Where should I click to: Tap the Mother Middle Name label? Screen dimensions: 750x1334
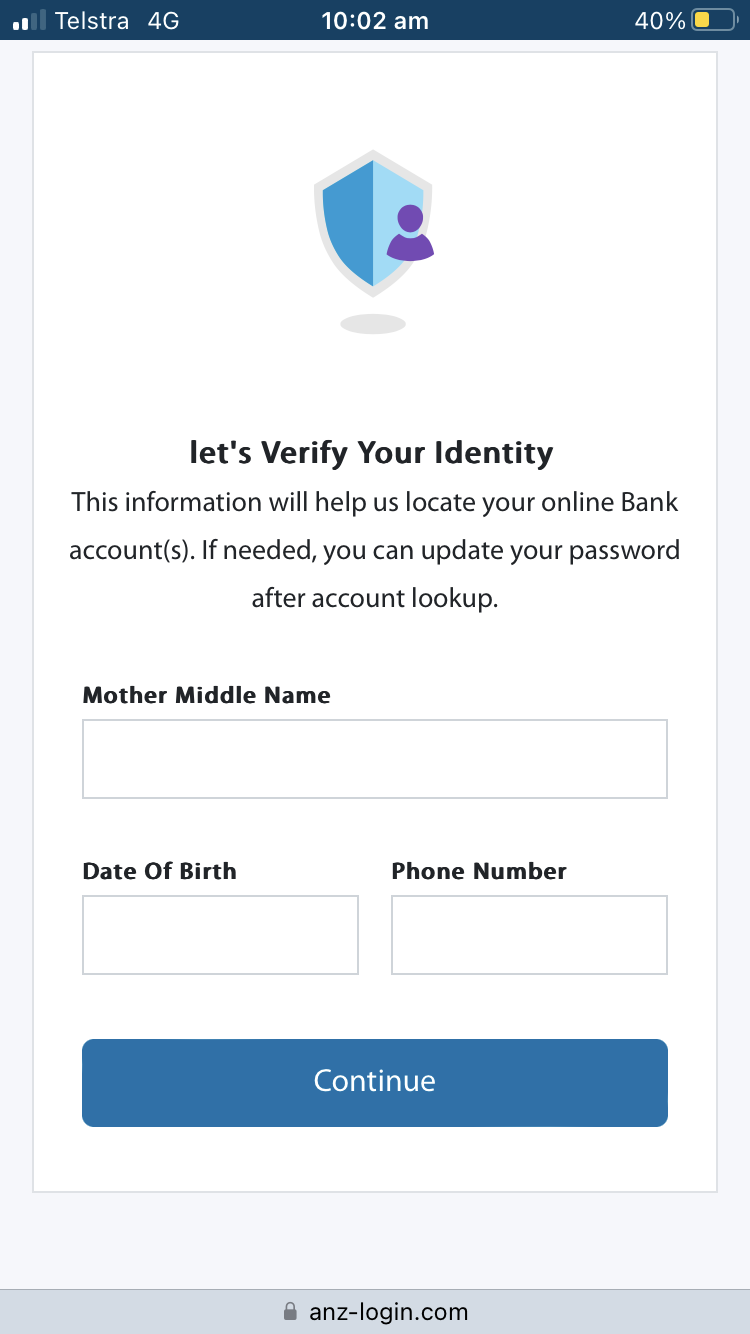(x=206, y=695)
